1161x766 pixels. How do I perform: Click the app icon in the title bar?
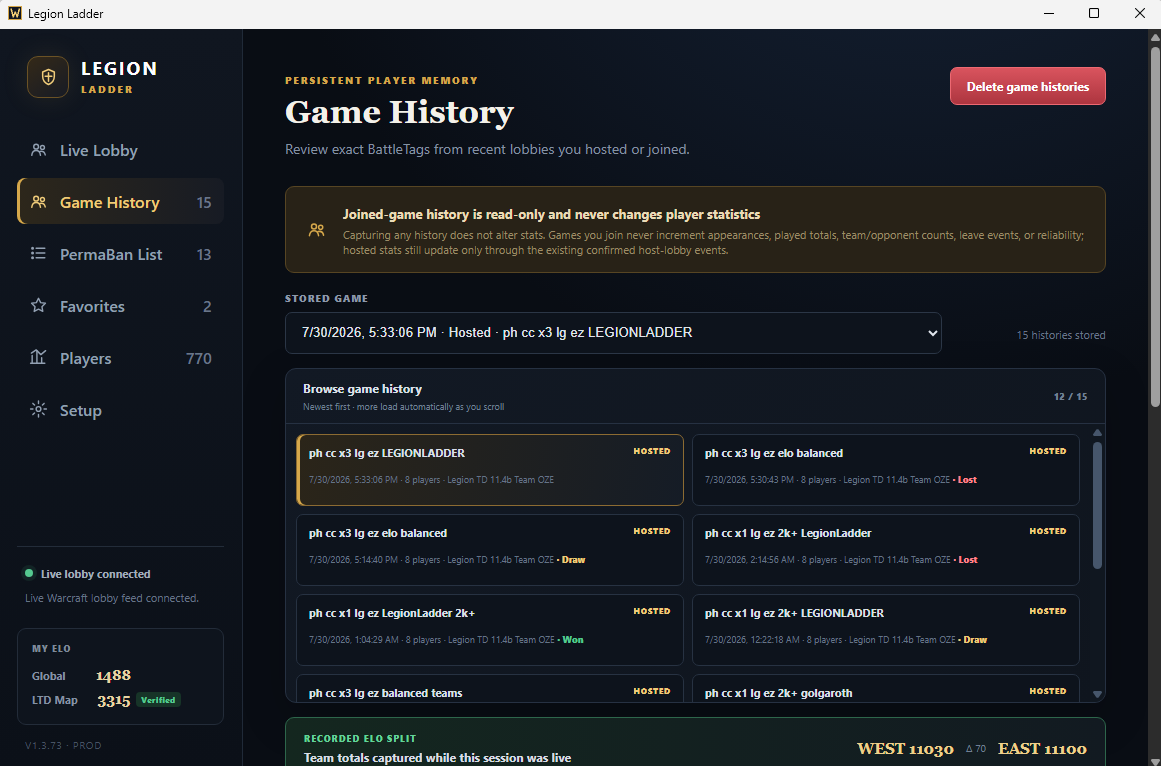(14, 13)
